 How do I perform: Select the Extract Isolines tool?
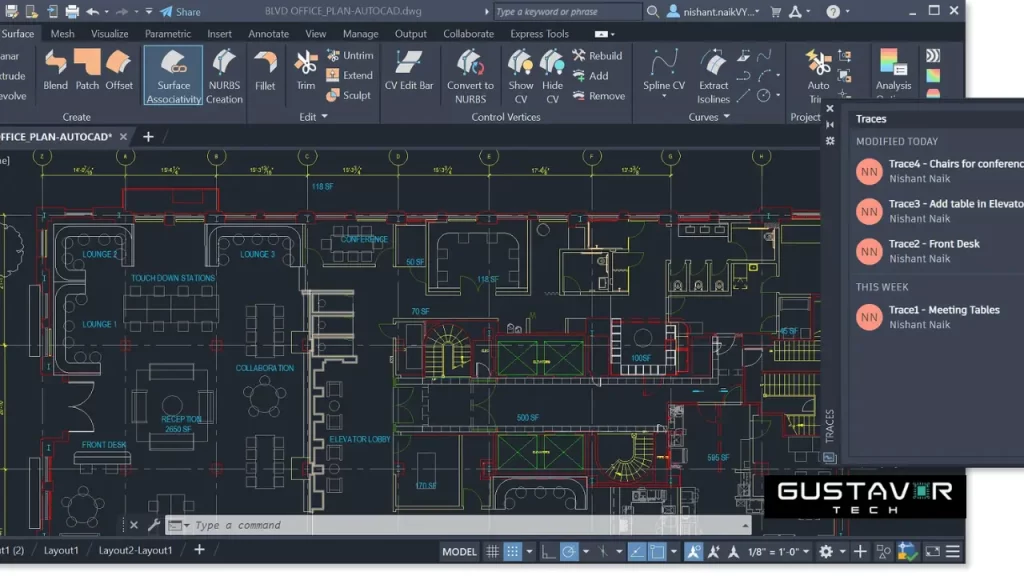[x=713, y=75]
